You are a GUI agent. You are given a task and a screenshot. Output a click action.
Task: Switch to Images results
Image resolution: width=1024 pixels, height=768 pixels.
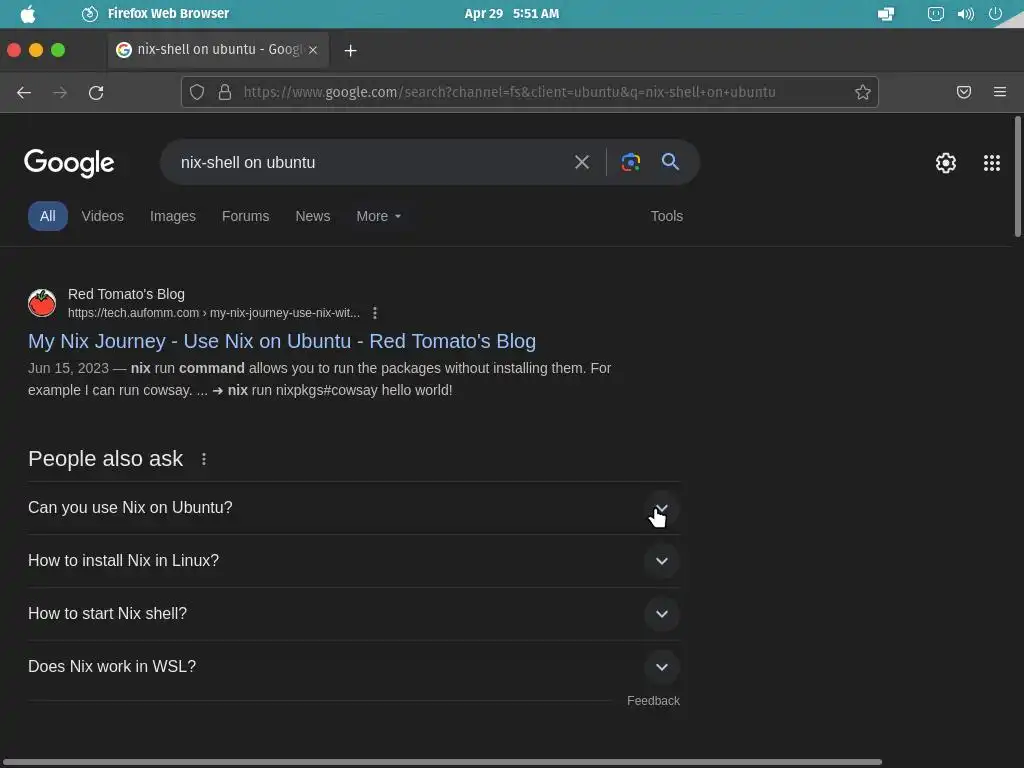tap(172, 216)
